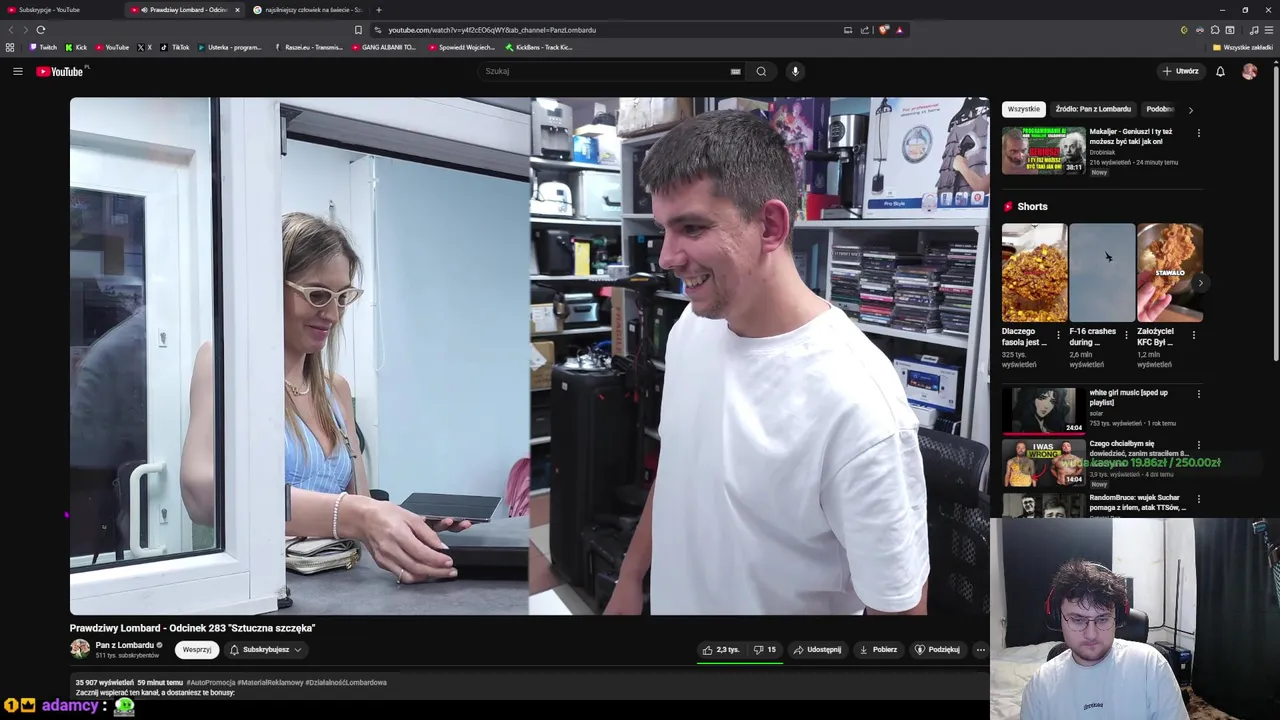Like the video with thumbs up
Viewport: 1280px width, 720px height.
[x=720, y=649]
